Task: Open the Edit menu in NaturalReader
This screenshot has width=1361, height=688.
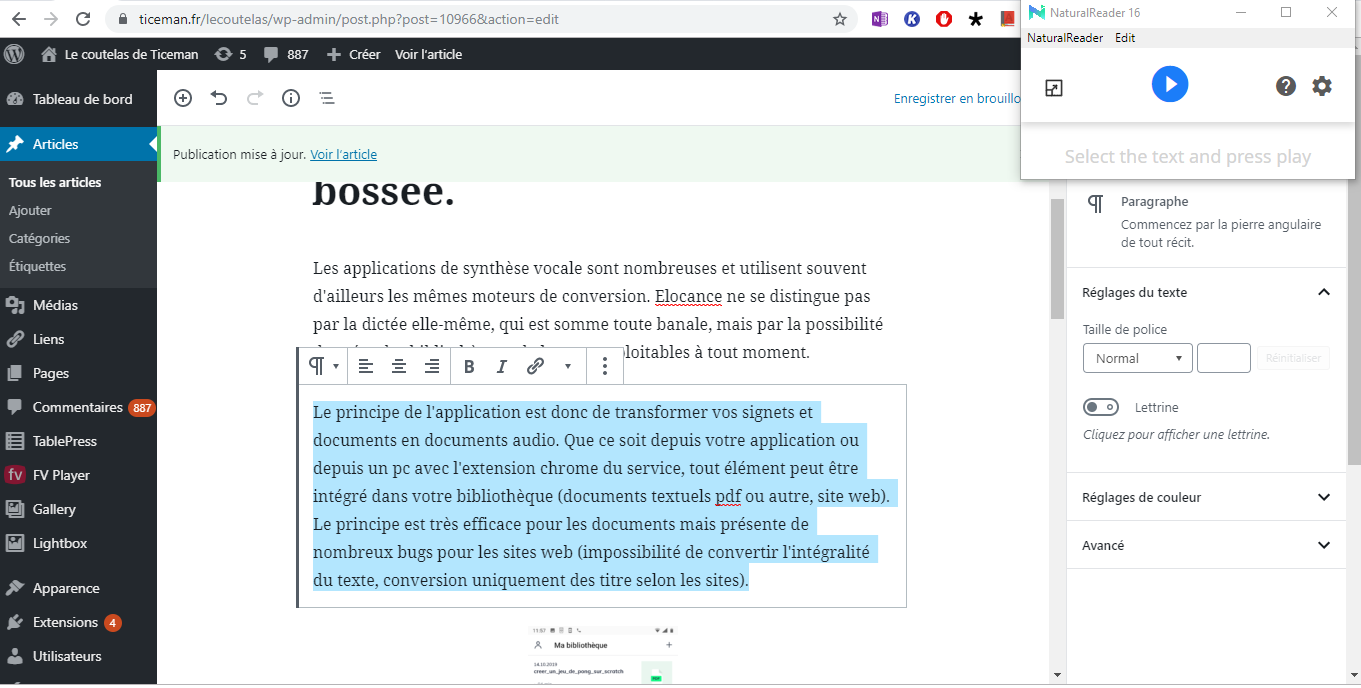Action: coord(1125,38)
